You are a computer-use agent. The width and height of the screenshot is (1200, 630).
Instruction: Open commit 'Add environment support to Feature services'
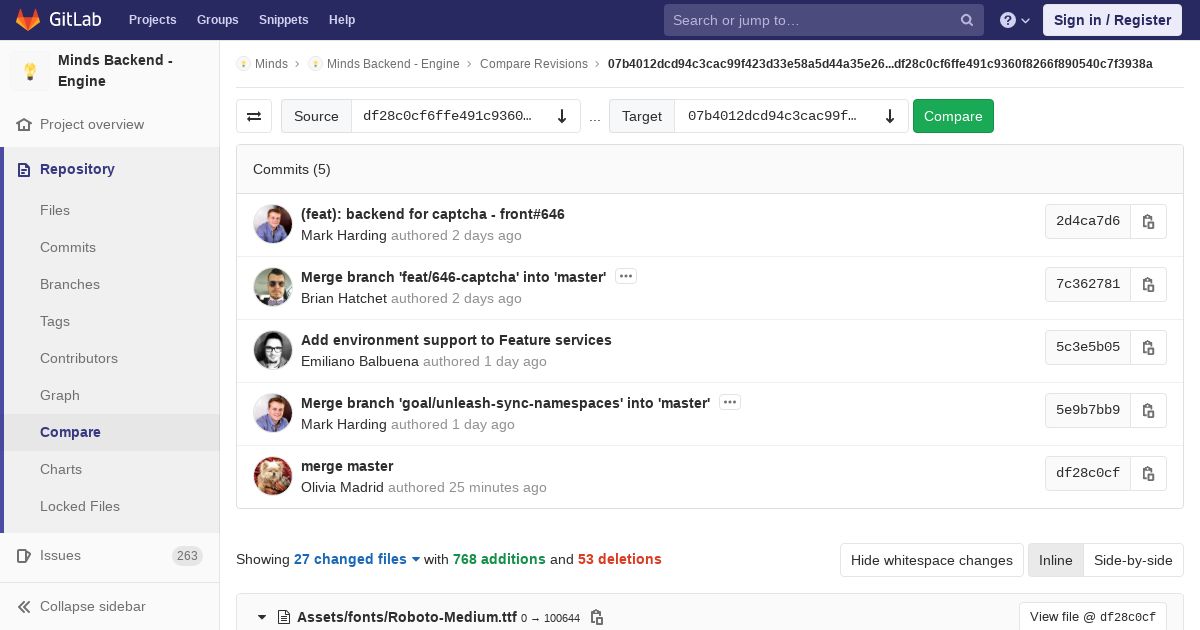456,340
